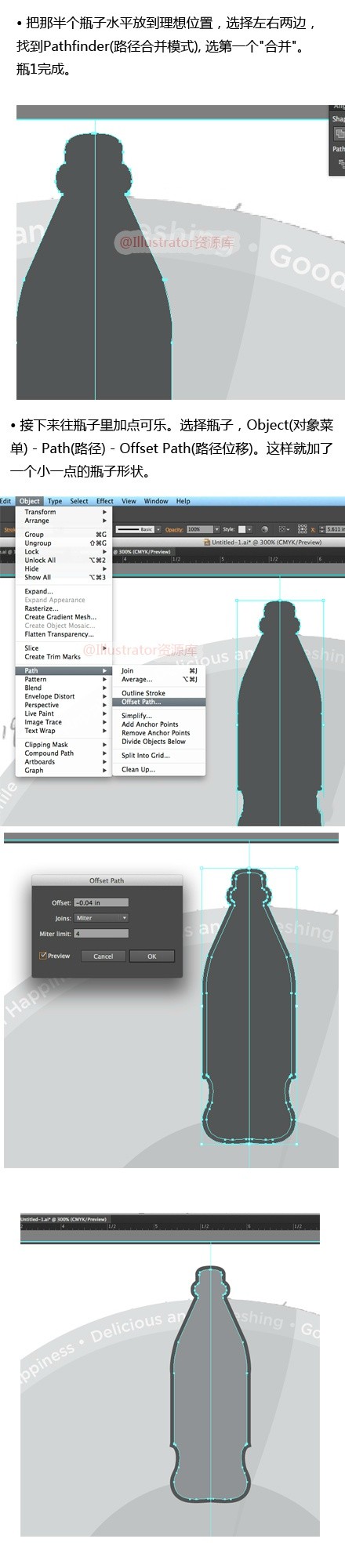Click the X coordinate field 5.611 in
Image resolution: width=345 pixels, height=1568 pixels.
(335, 530)
